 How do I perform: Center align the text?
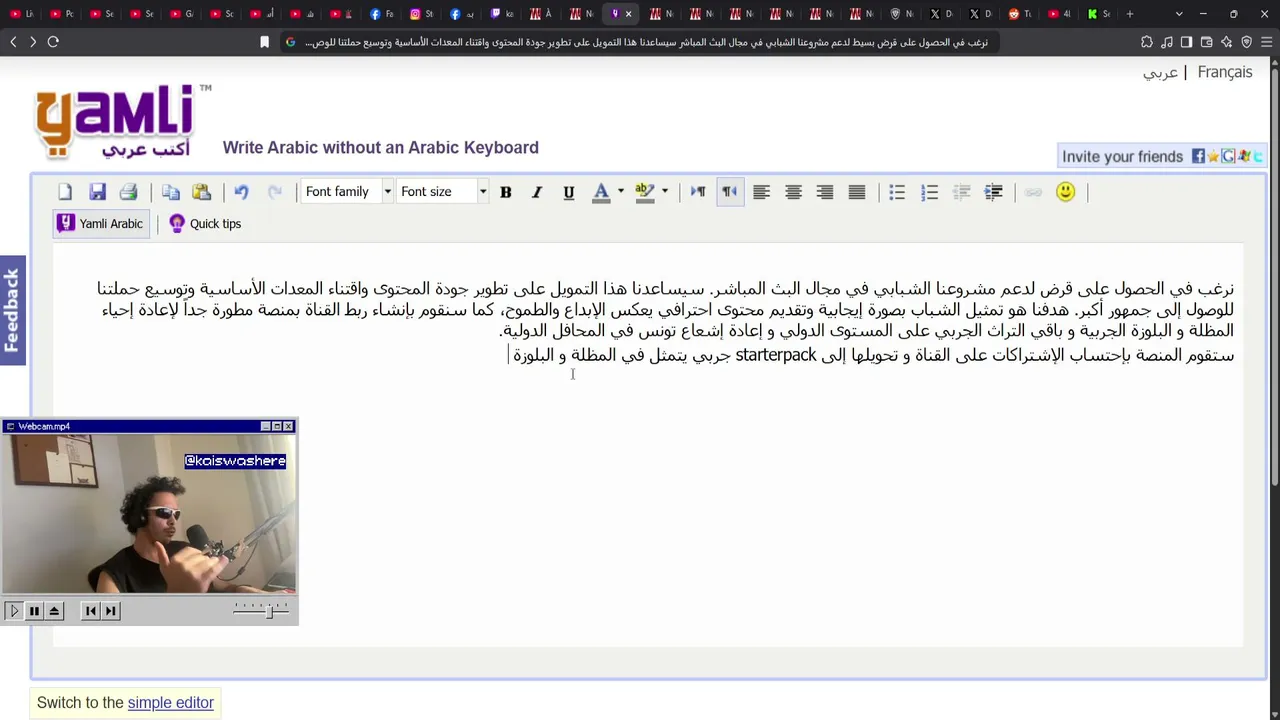tap(793, 192)
